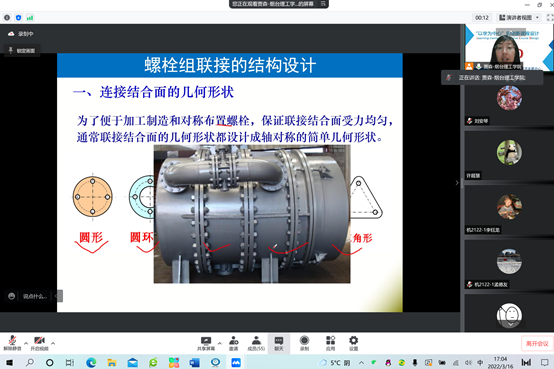Click the share screen (共享屏幕) icon
Viewport: 554px width, 369px height.
pyautogui.click(x=206, y=343)
